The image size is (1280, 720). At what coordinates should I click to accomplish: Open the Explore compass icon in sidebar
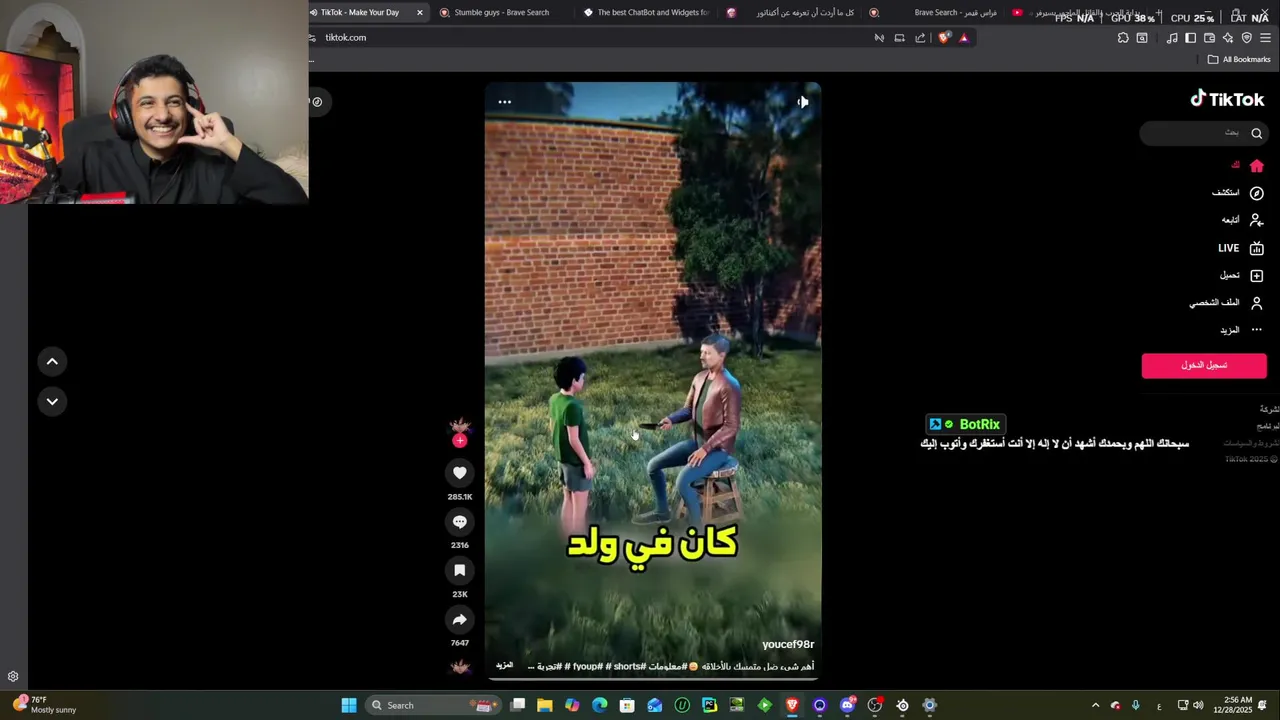(1257, 193)
